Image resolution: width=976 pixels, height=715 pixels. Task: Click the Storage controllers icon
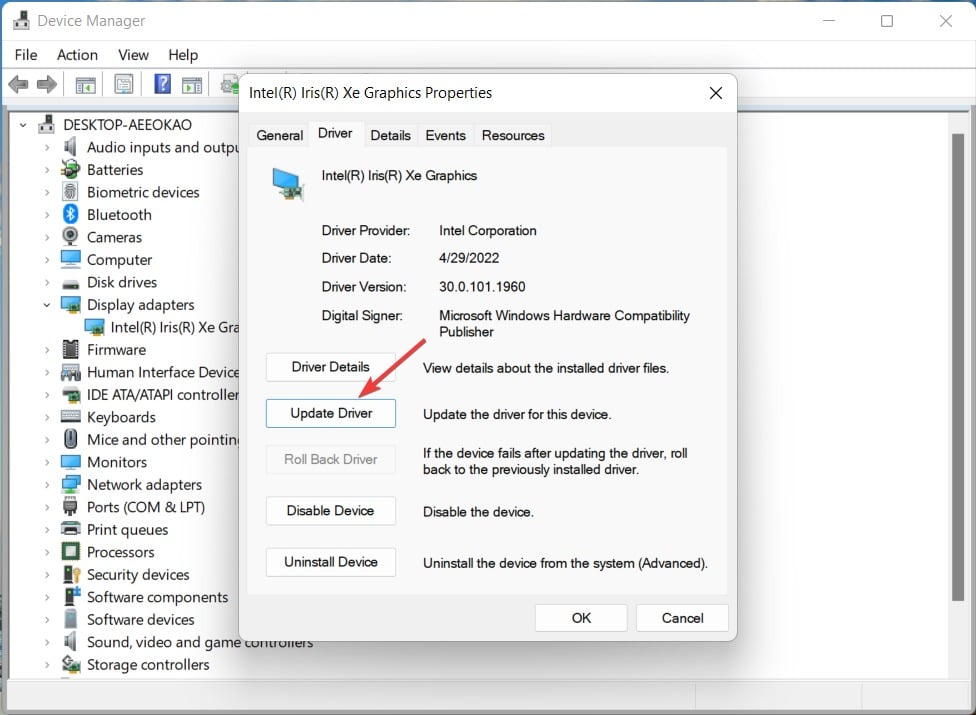71,664
